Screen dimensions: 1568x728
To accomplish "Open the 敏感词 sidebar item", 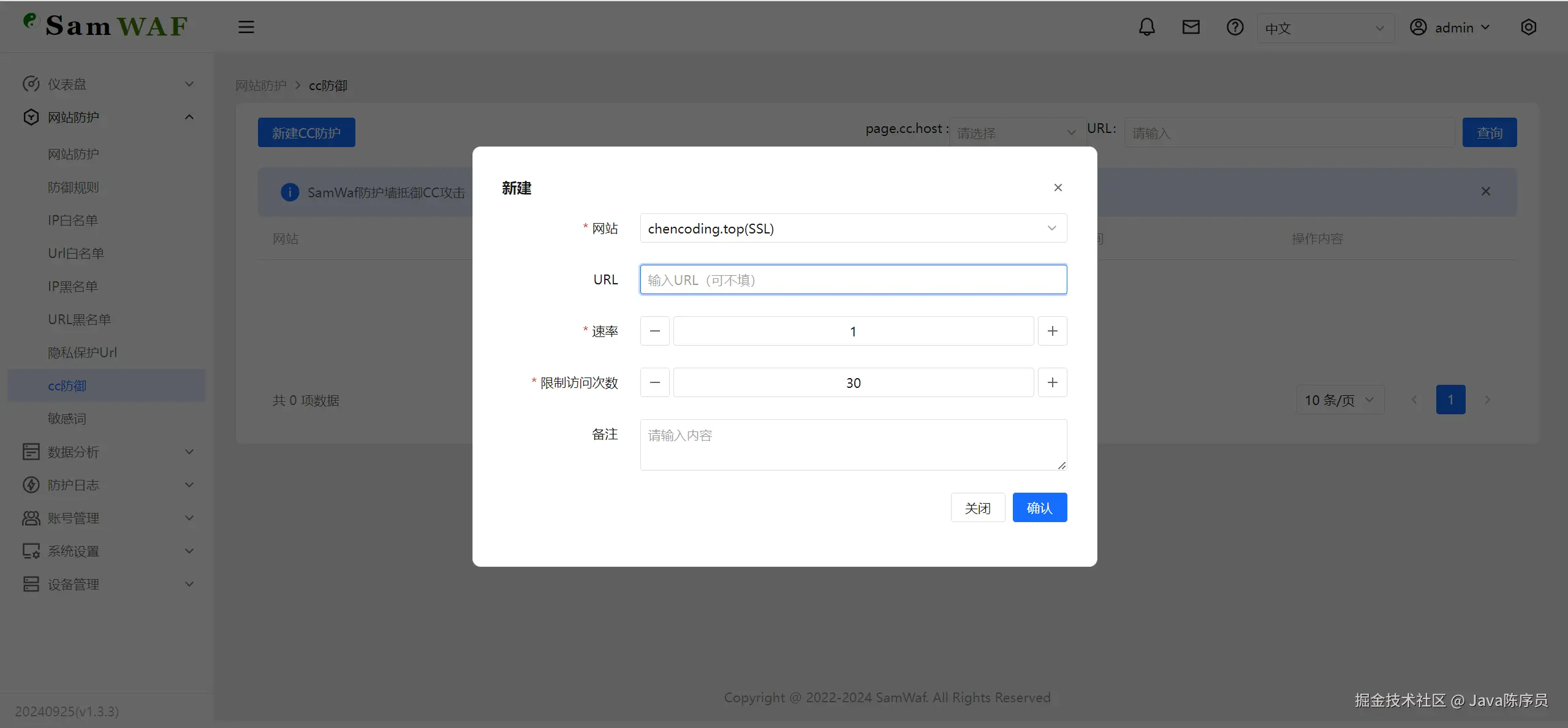I will [67, 419].
